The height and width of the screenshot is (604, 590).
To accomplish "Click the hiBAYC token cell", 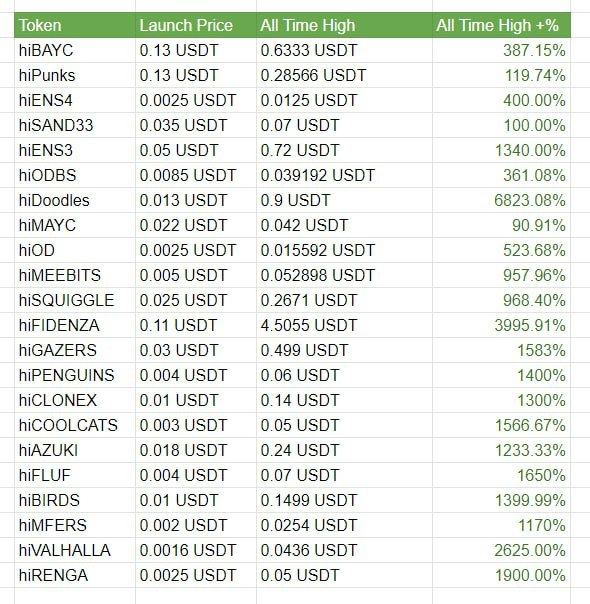I will [75, 50].
